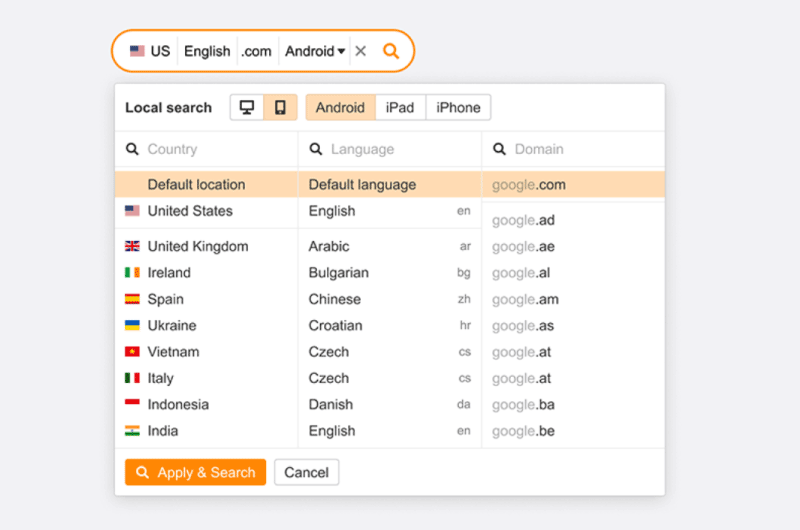Viewport: 800px width, 530px height.
Task: Click the Spain flag icon
Action: point(132,299)
